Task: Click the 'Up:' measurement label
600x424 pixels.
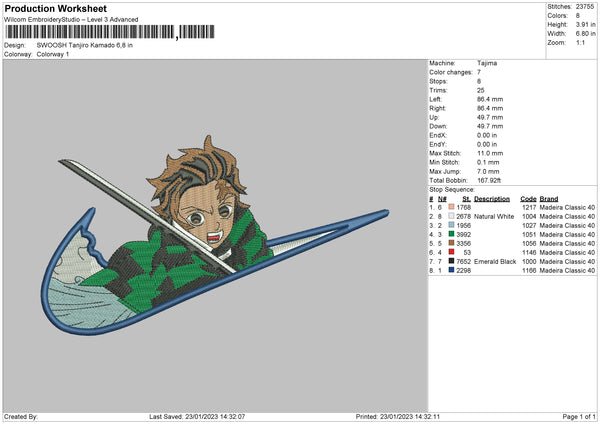Action: [434, 117]
